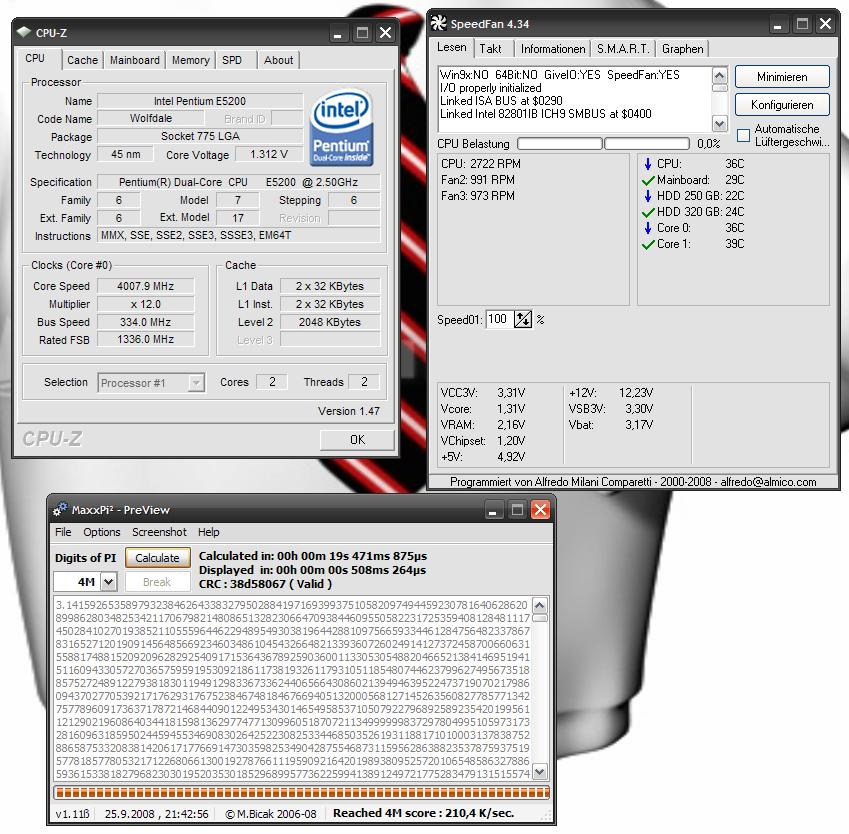Click the Core Voltage value 1.312 V
849x834 pixels.
pos(269,154)
